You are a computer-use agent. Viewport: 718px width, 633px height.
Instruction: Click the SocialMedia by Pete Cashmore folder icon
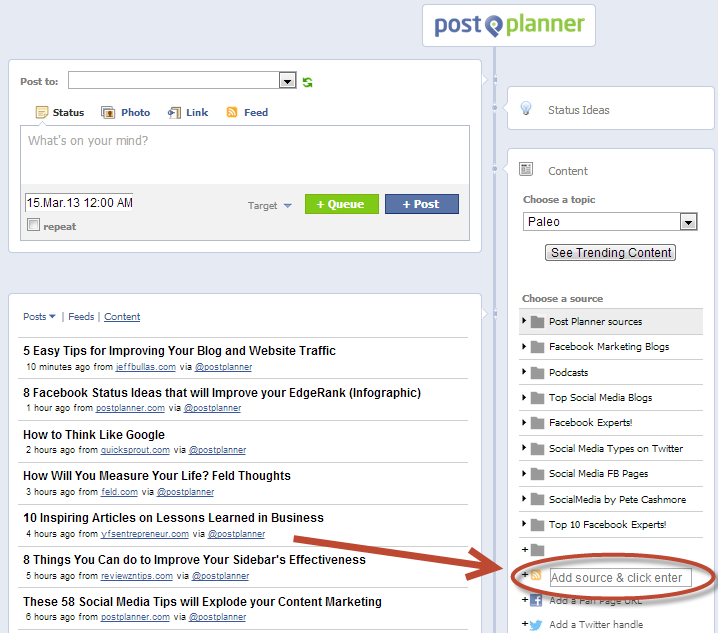click(537, 499)
